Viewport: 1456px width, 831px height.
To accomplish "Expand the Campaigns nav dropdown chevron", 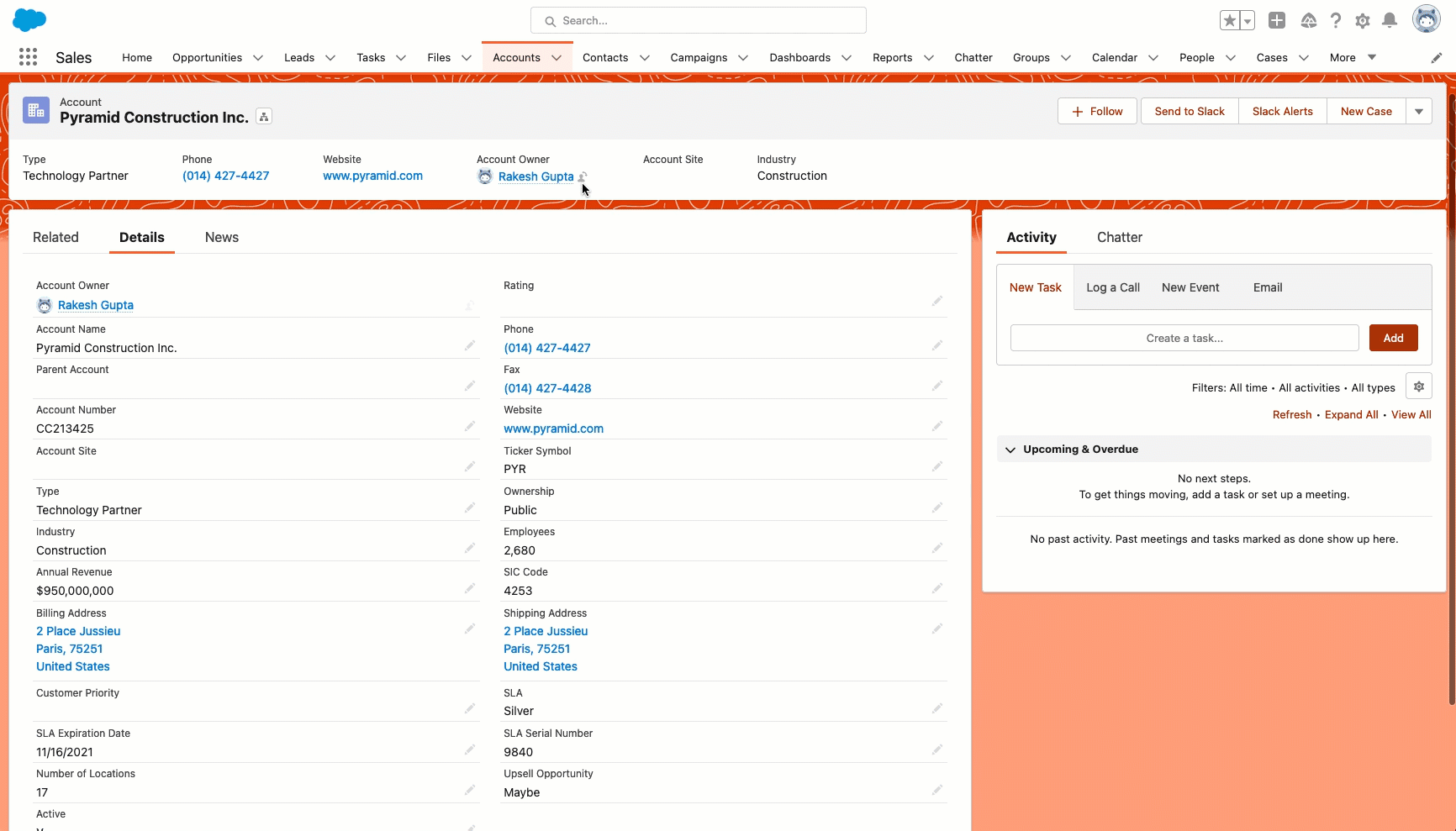I will [743, 58].
